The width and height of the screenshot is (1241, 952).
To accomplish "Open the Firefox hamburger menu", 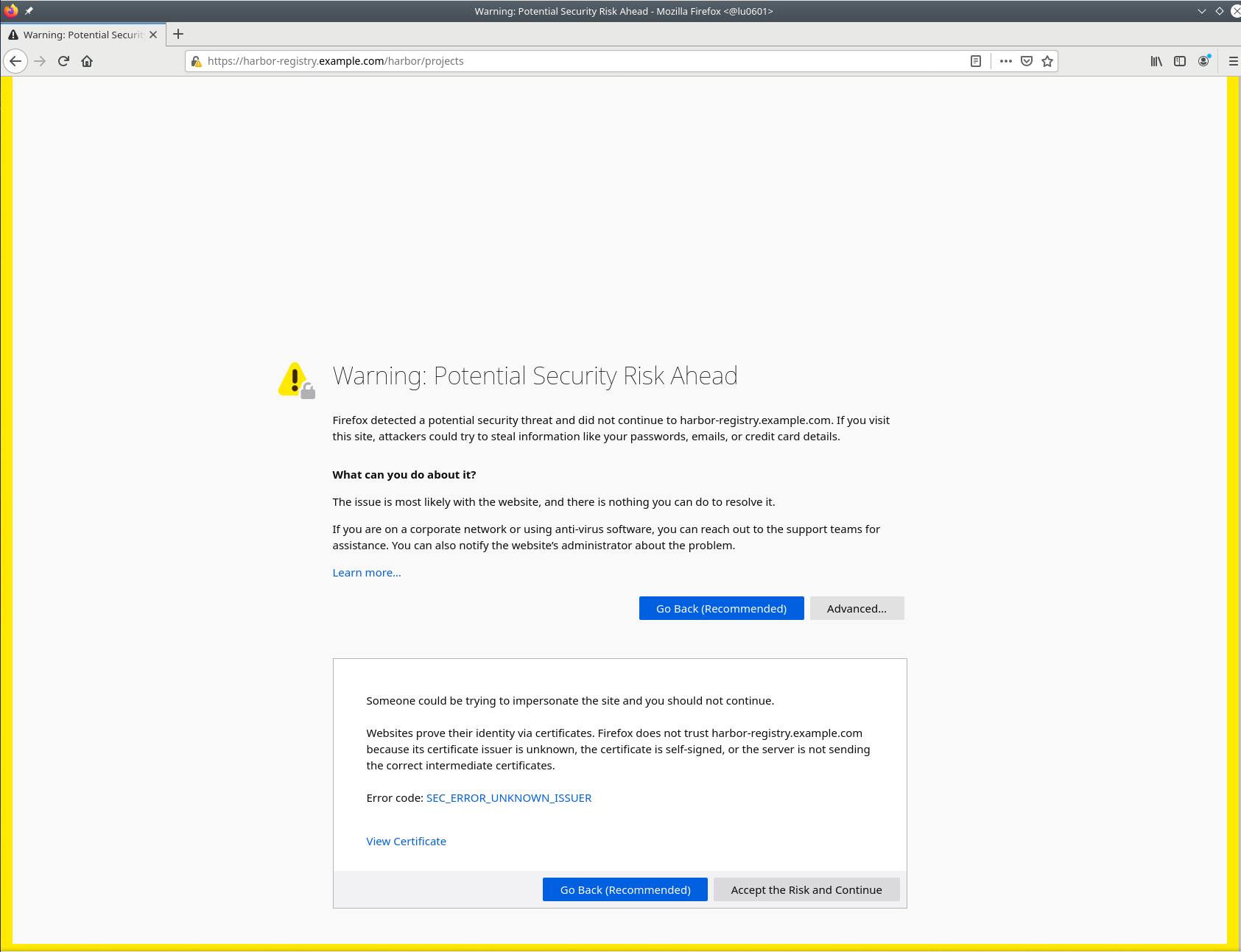I will [1233, 61].
